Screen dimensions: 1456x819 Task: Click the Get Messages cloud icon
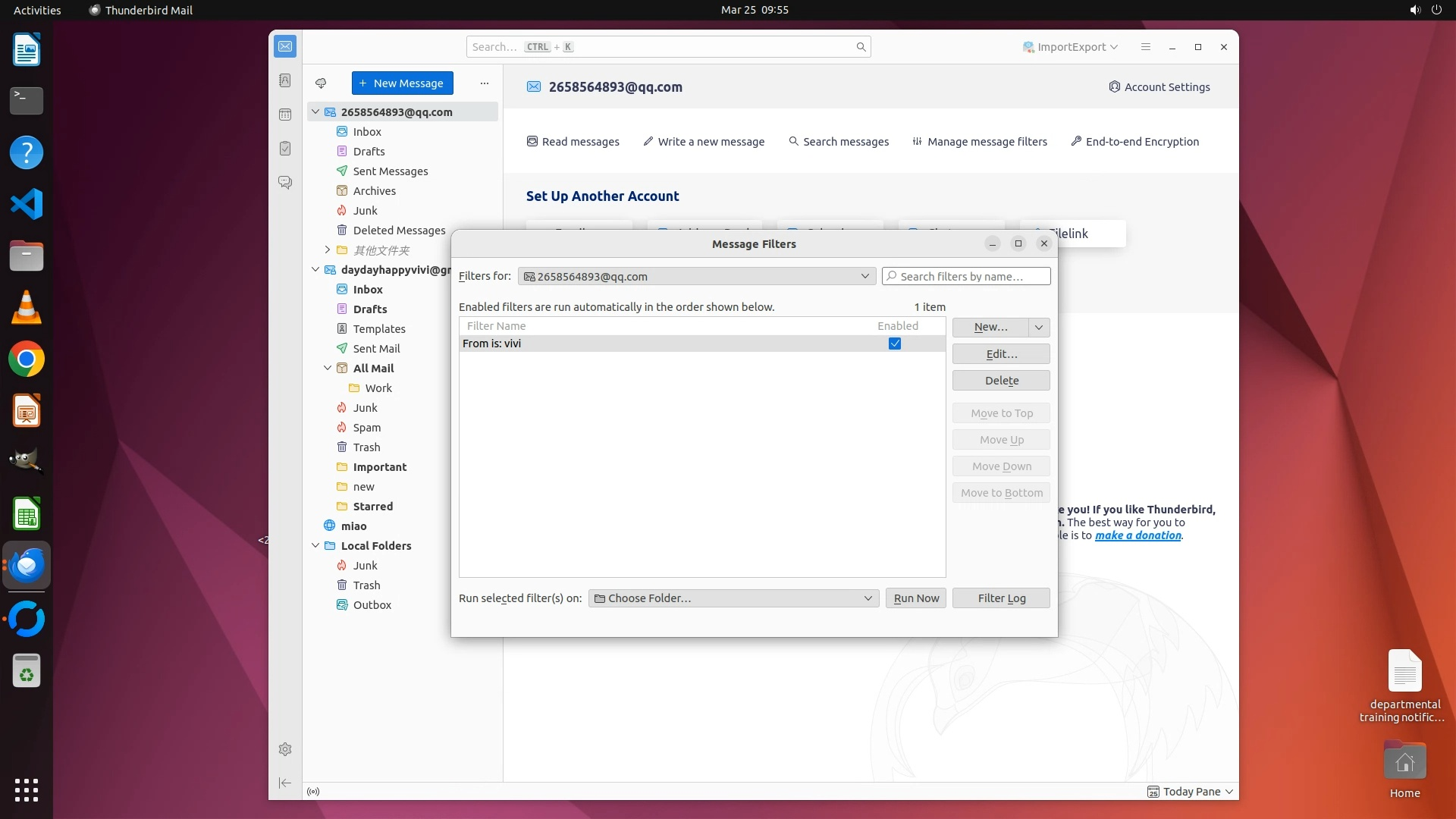321,83
